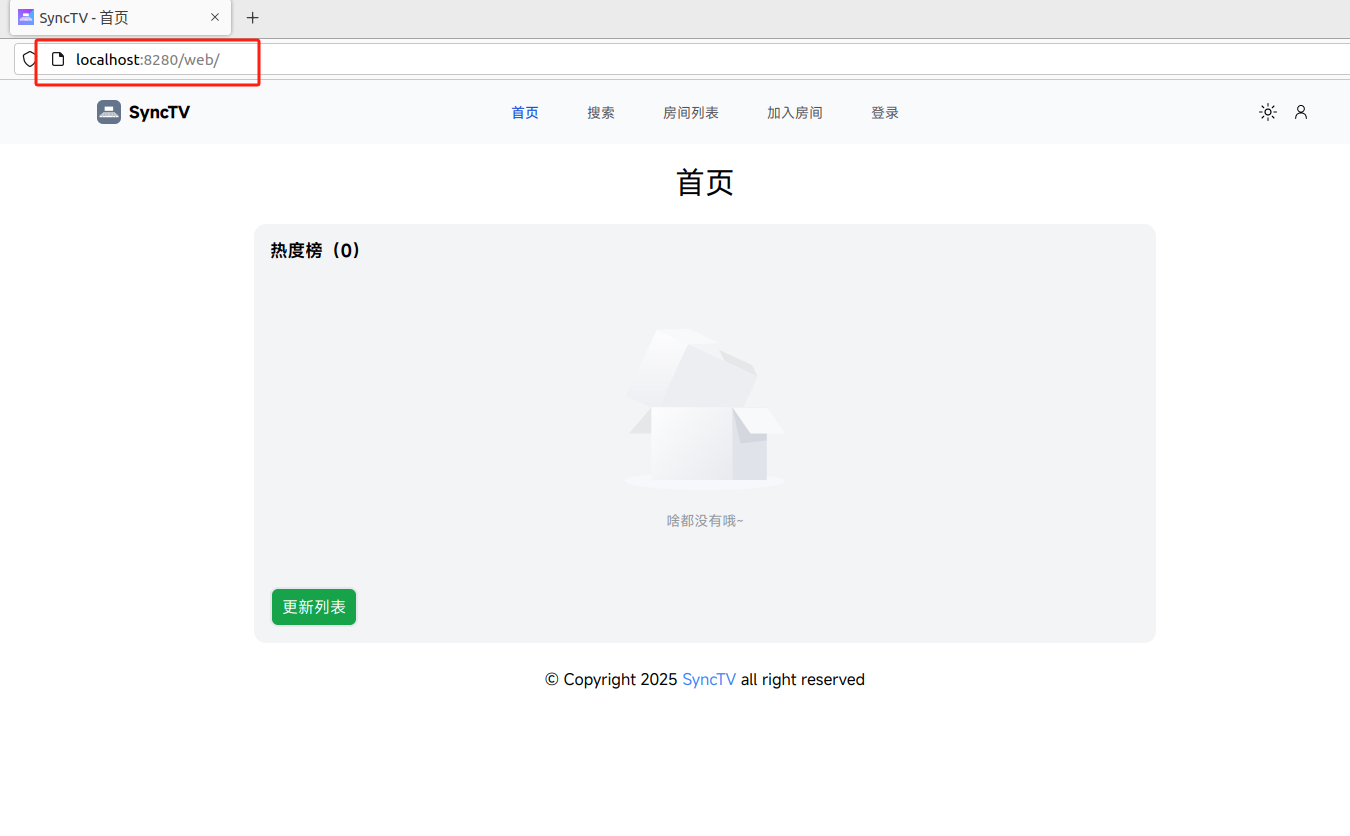
Task: Open the 搜索 navigation item
Action: [x=600, y=112]
